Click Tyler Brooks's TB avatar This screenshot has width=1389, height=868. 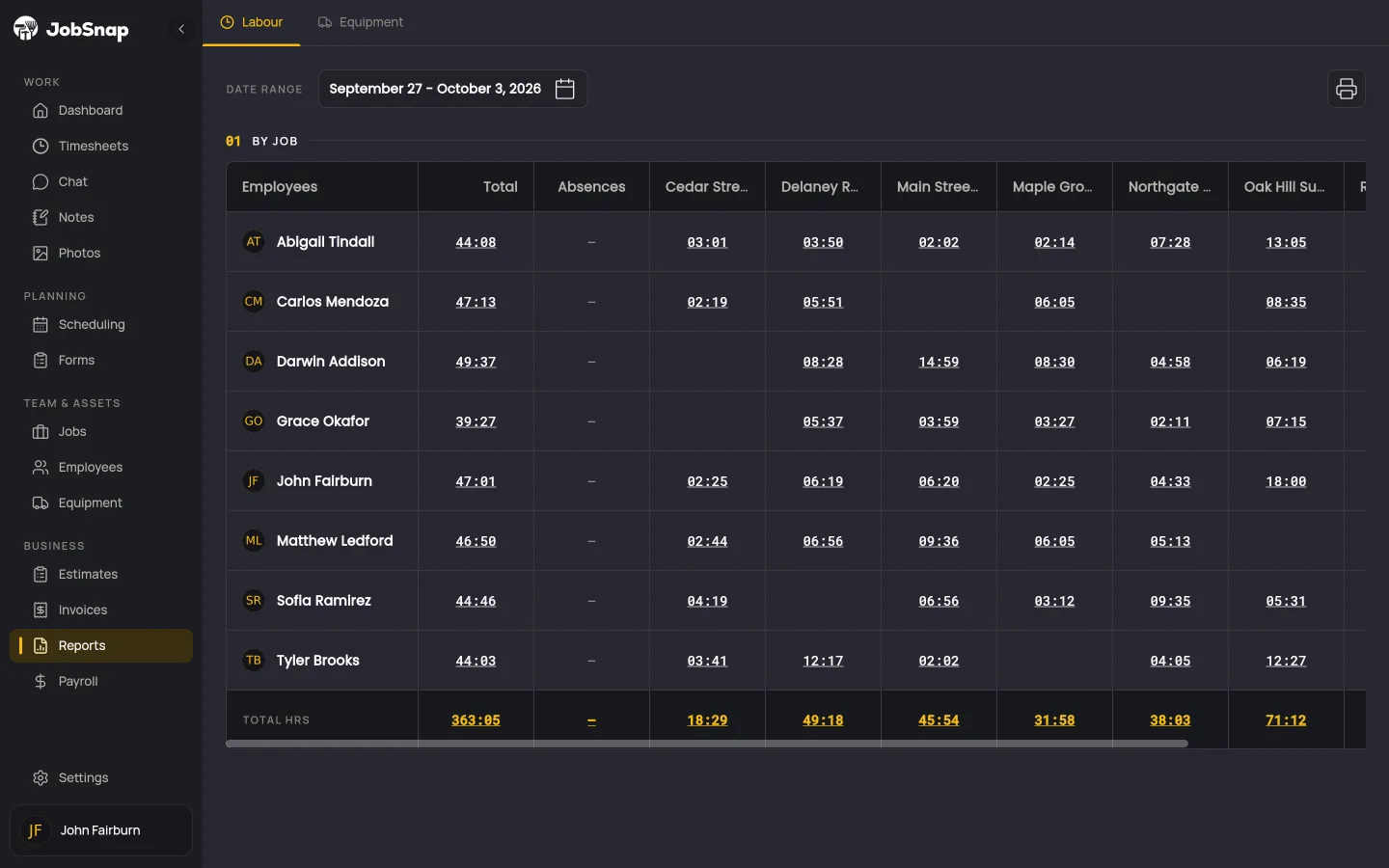[254, 661]
